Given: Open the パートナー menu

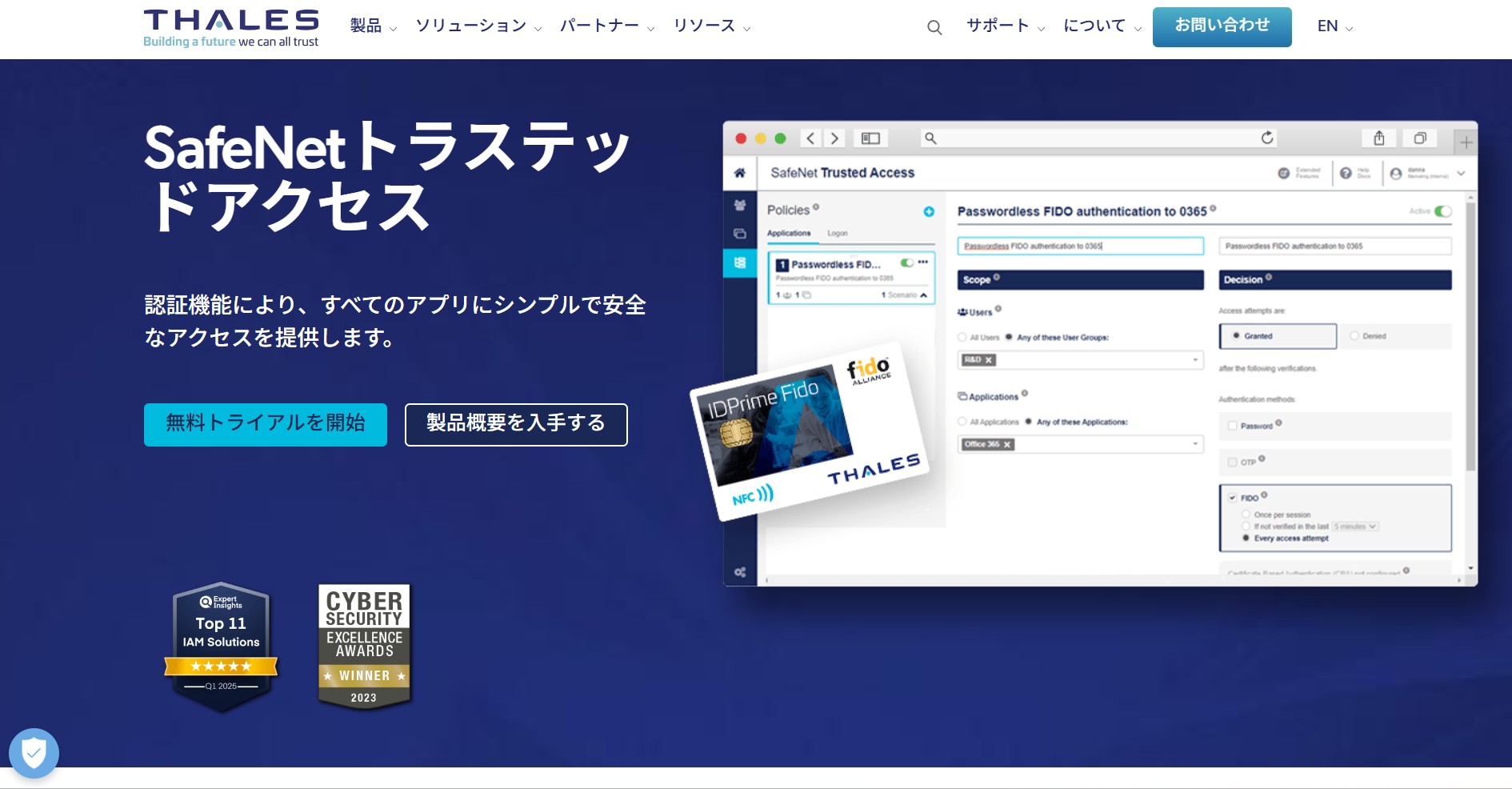Looking at the screenshot, I should click(607, 26).
